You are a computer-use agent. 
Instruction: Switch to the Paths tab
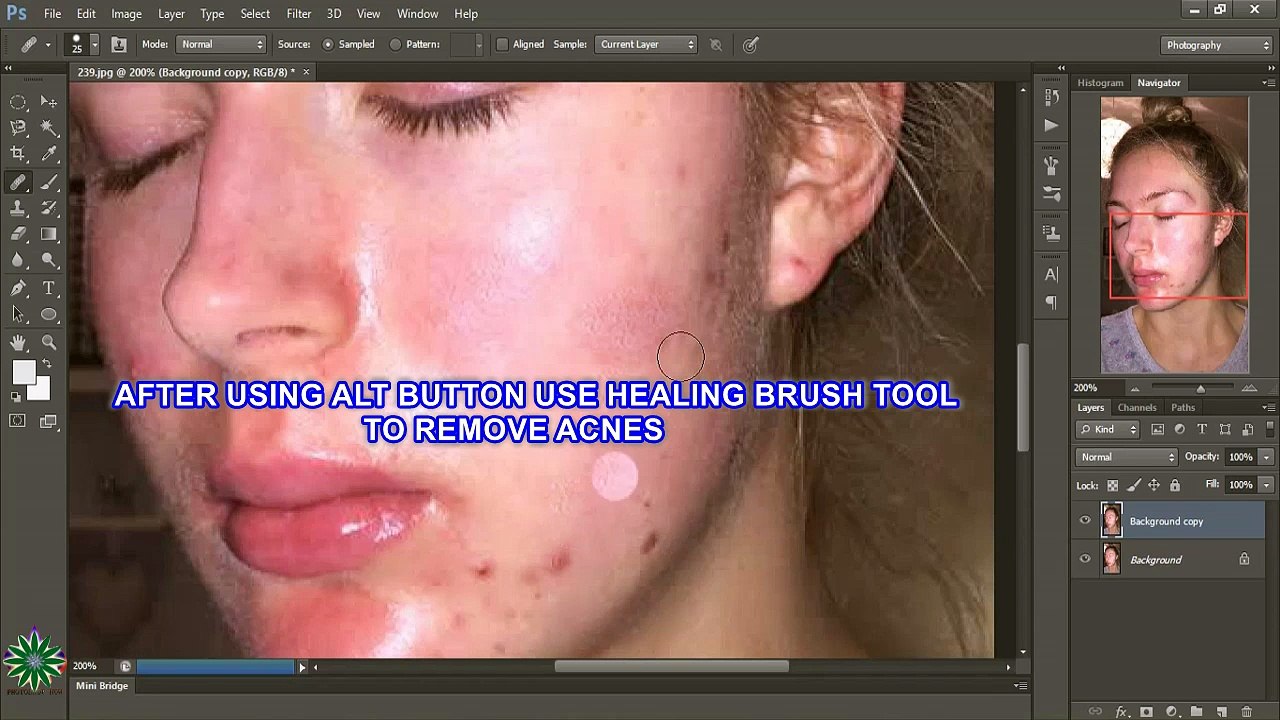click(x=1183, y=408)
